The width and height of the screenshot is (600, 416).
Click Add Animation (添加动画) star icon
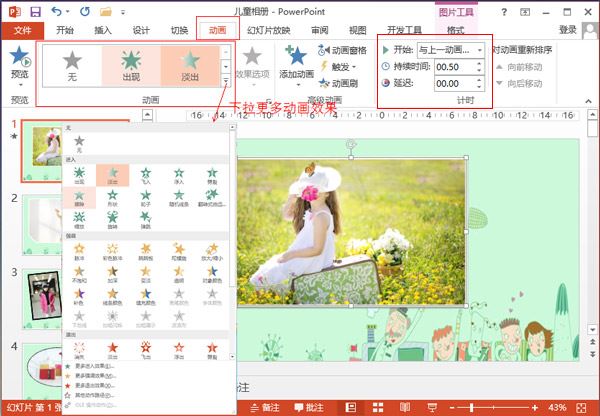click(x=296, y=55)
